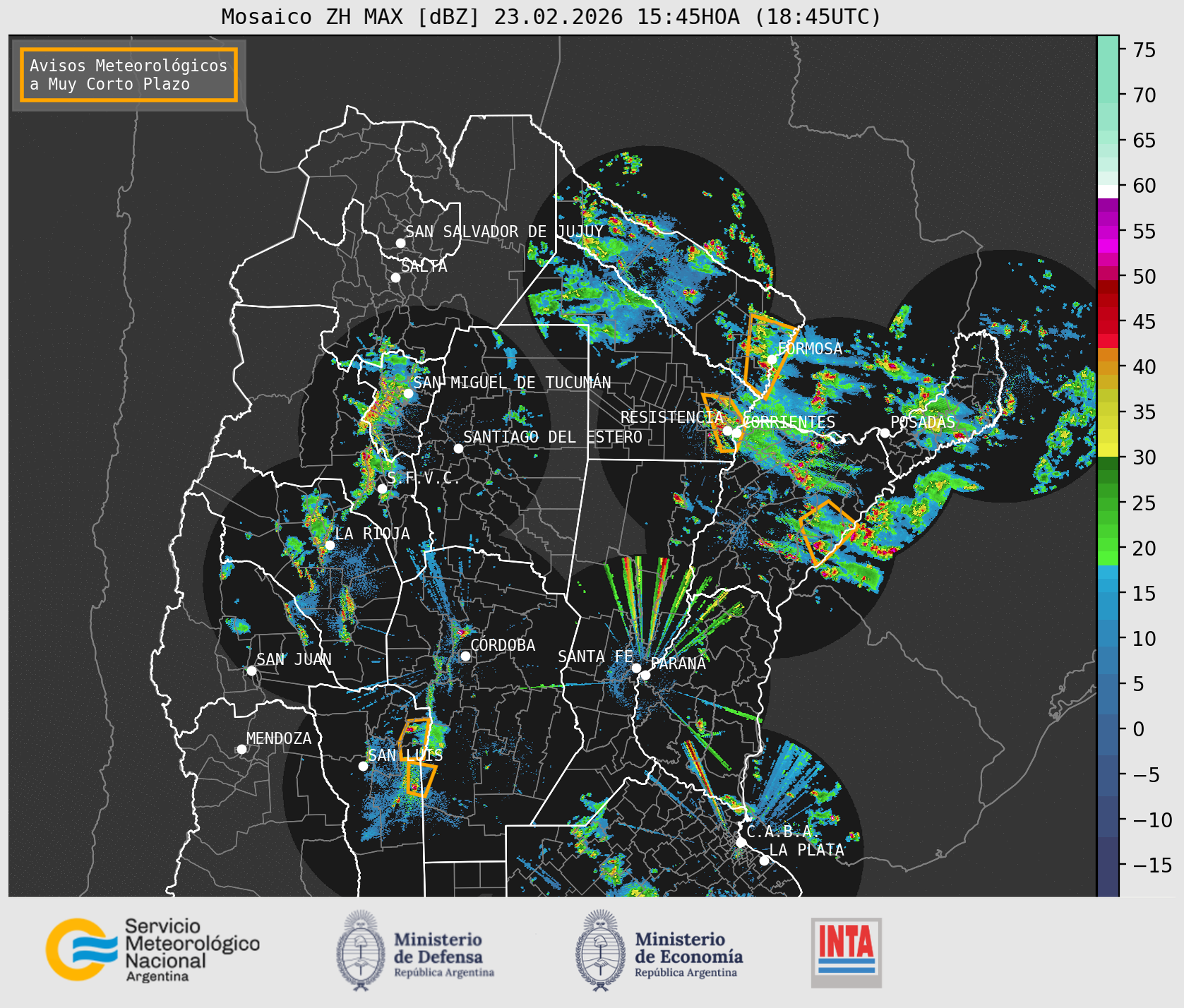Select the San Miguel de Tucumán marker
The width and height of the screenshot is (1184, 1008).
[x=407, y=393]
